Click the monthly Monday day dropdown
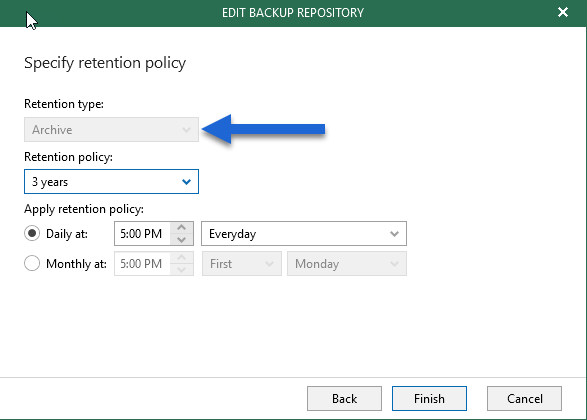Viewport: 587px width, 420px height. [347, 264]
